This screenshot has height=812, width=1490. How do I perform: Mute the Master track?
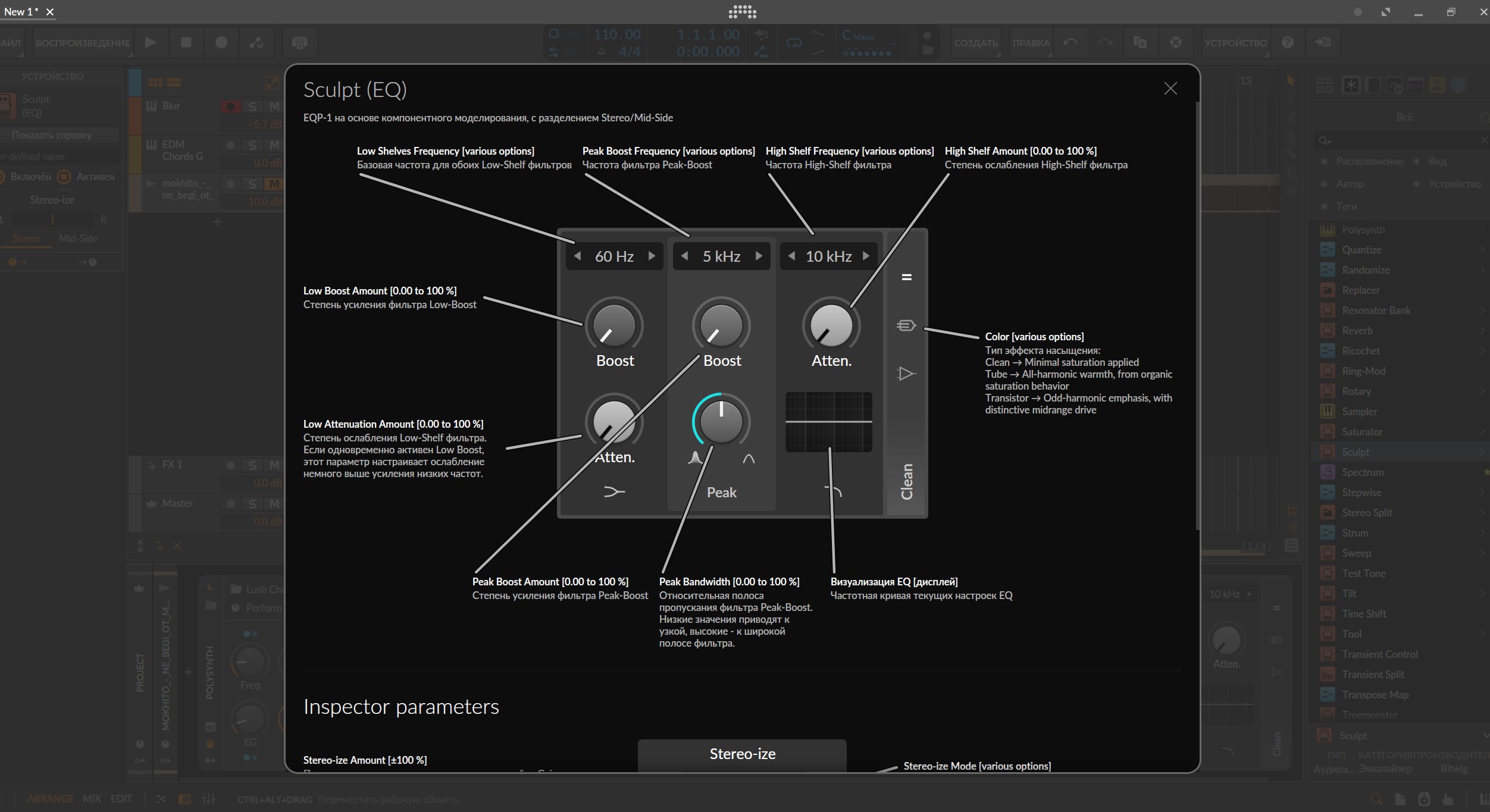tap(274, 504)
